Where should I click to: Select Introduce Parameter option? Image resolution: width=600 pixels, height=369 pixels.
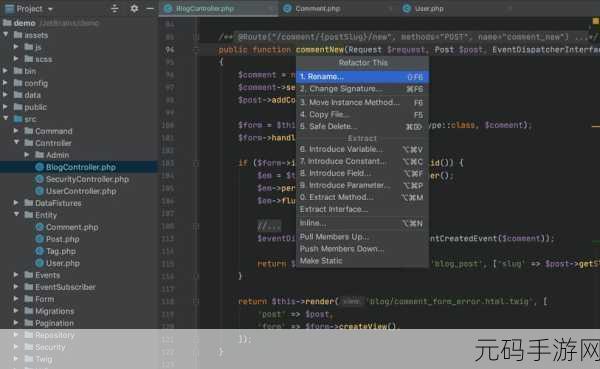[x=362, y=185]
